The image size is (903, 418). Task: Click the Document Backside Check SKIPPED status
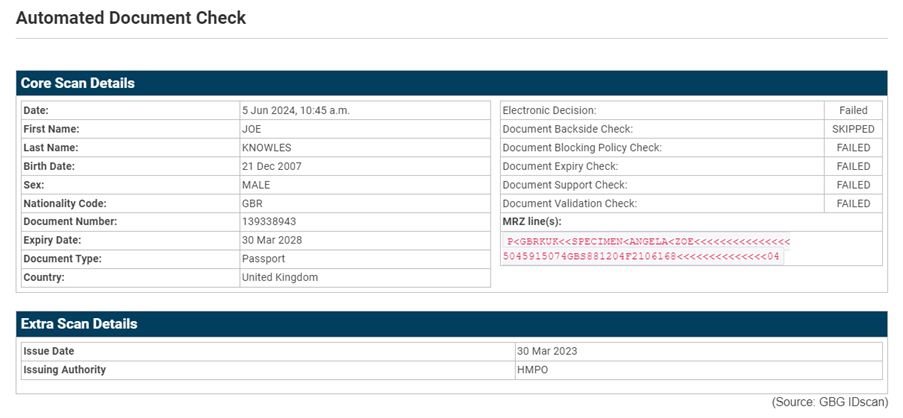point(853,129)
